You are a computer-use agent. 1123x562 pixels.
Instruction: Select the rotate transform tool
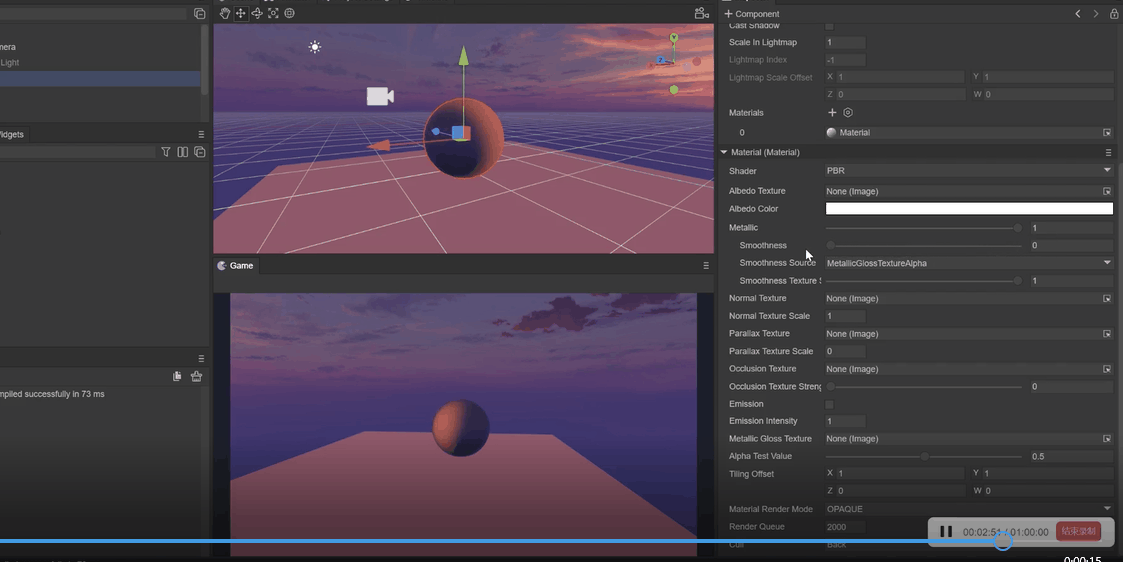pyautogui.click(x=257, y=13)
